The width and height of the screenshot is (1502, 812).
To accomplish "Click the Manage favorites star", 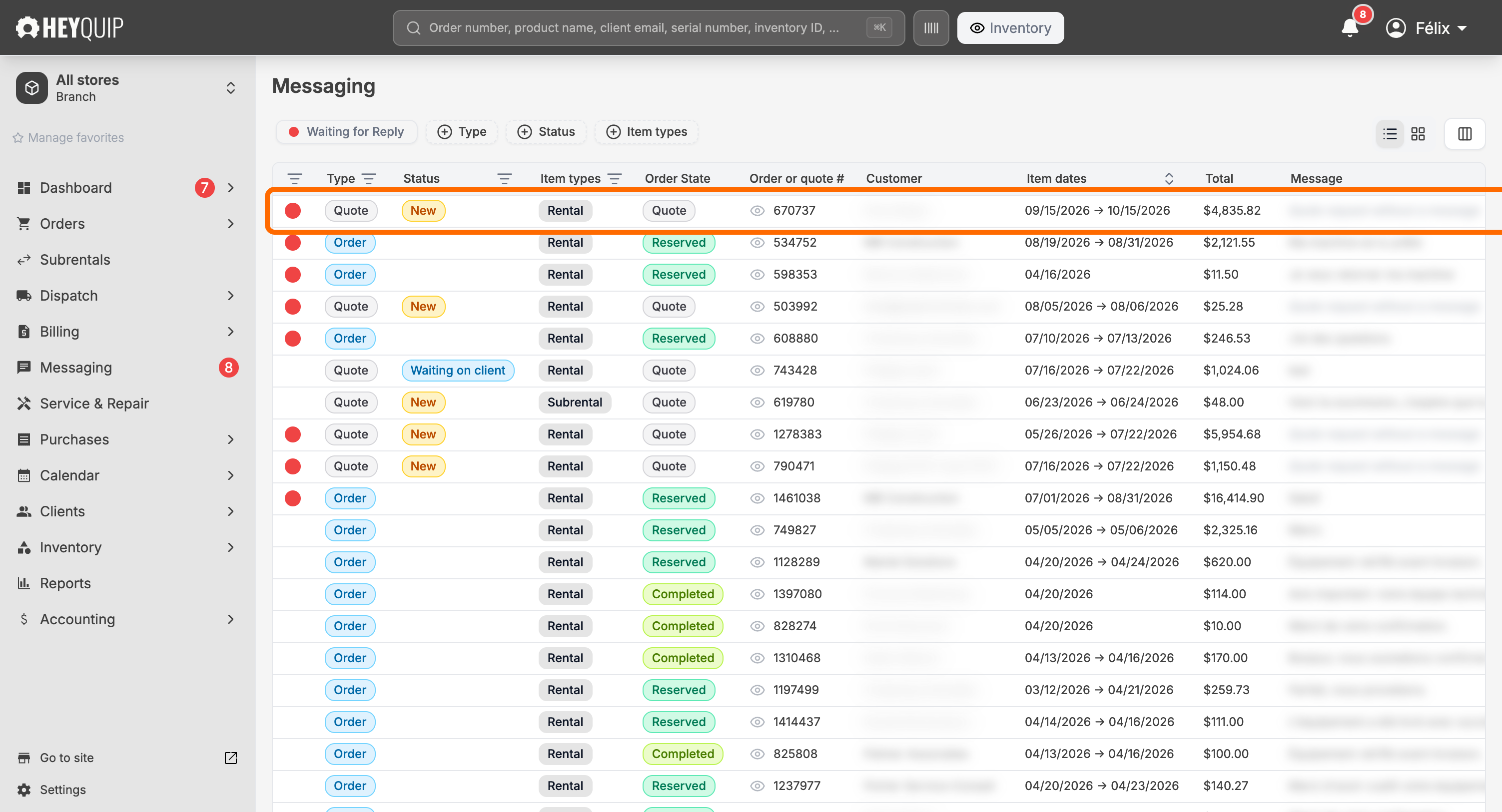I will coord(17,137).
